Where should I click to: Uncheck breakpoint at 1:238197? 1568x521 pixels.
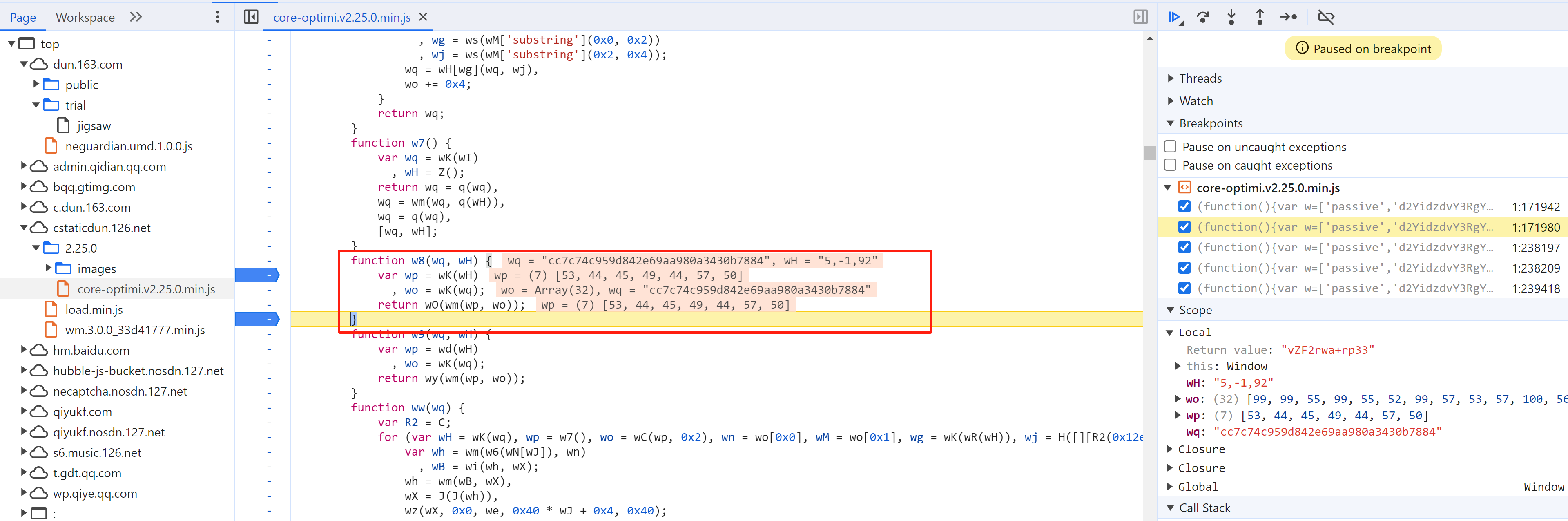coord(1184,247)
